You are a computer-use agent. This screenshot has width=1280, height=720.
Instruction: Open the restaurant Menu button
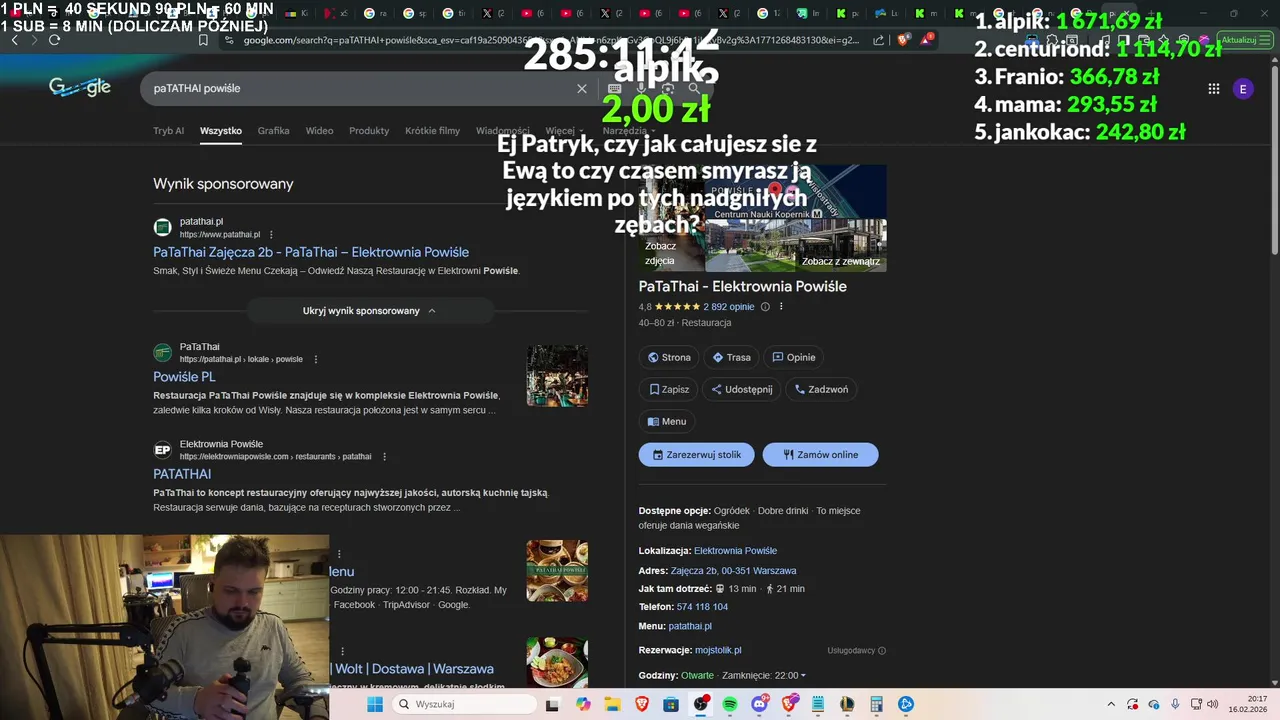(x=667, y=421)
